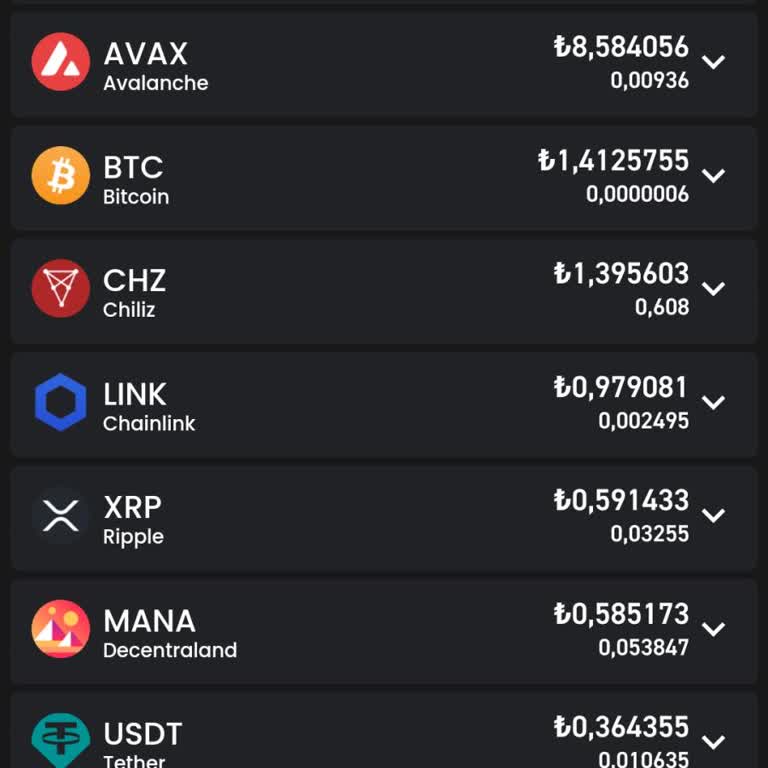768x768 pixels.
Task: Tap the Avalanche AVAX coin icon
Action: click(x=61, y=62)
